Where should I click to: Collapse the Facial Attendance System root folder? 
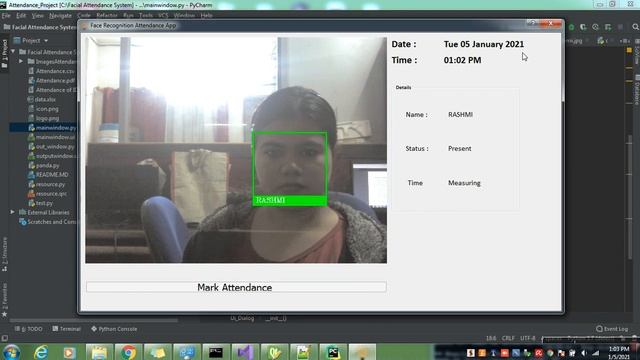click(x=13, y=52)
